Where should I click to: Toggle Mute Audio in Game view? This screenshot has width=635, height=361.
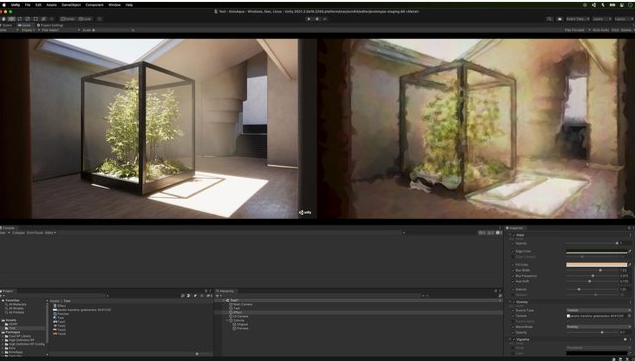pos(601,30)
